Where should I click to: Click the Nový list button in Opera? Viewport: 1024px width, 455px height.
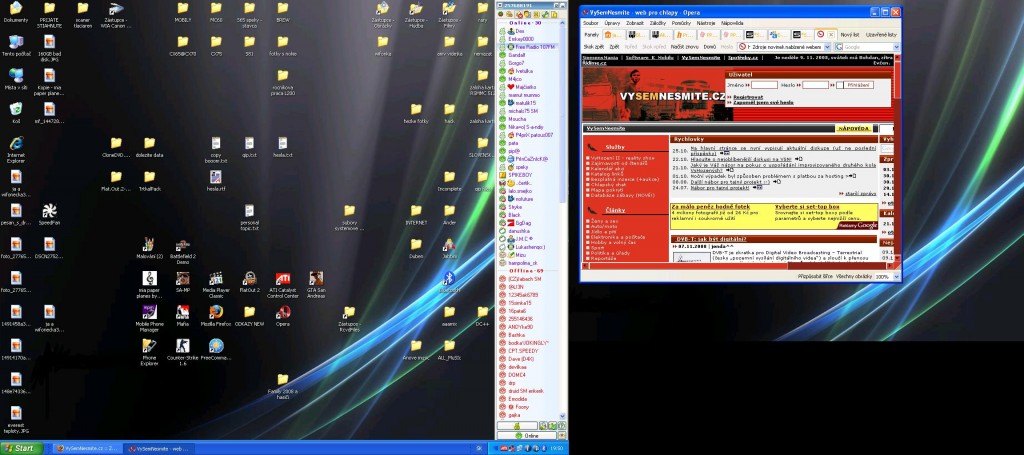click(x=850, y=35)
